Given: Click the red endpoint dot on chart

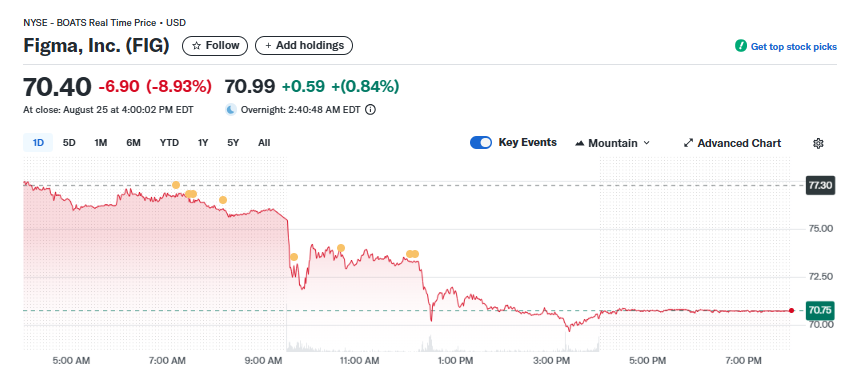Looking at the screenshot, I should click(791, 310).
